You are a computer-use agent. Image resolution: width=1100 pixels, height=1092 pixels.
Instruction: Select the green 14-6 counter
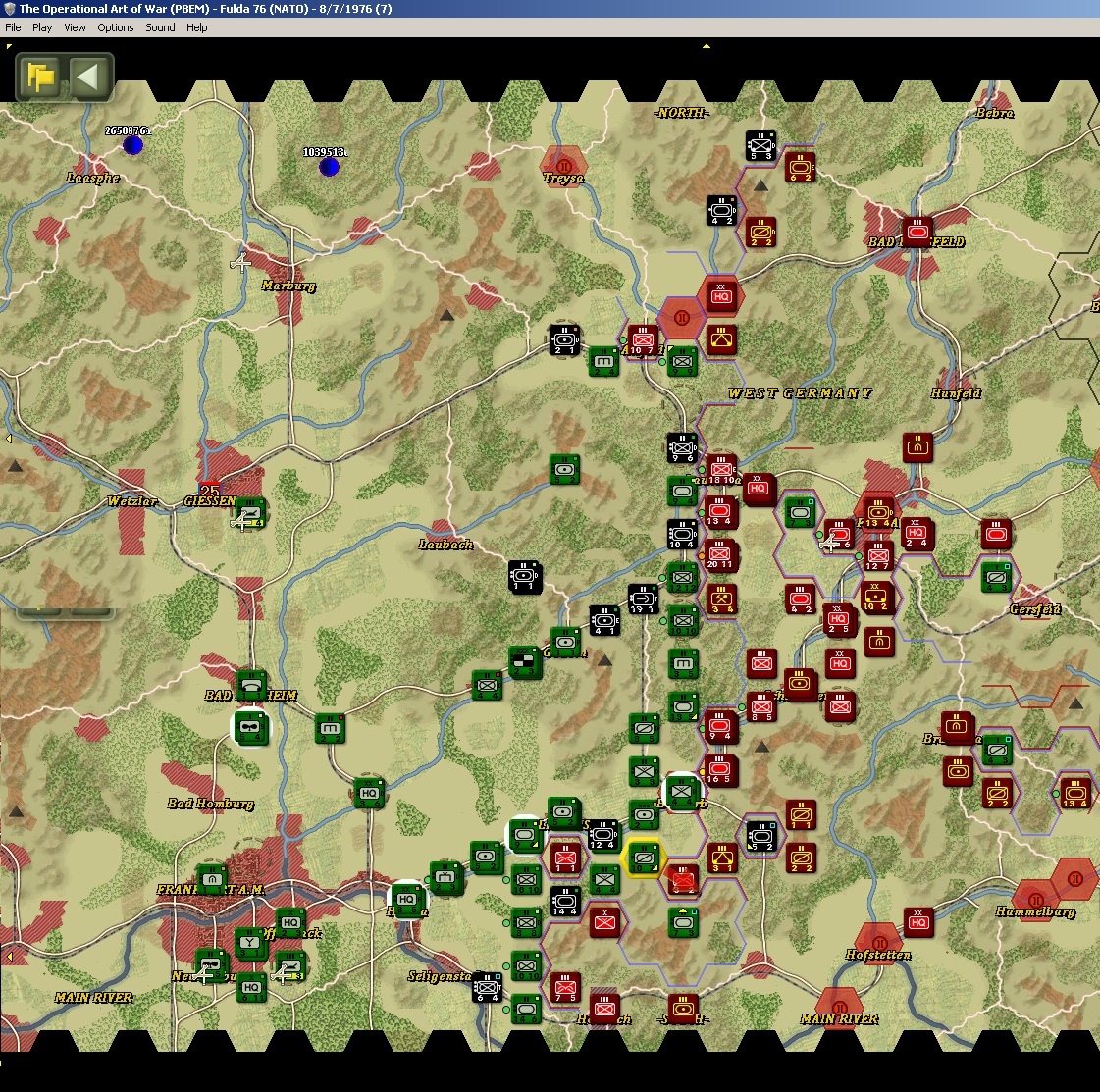(525, 1009)
